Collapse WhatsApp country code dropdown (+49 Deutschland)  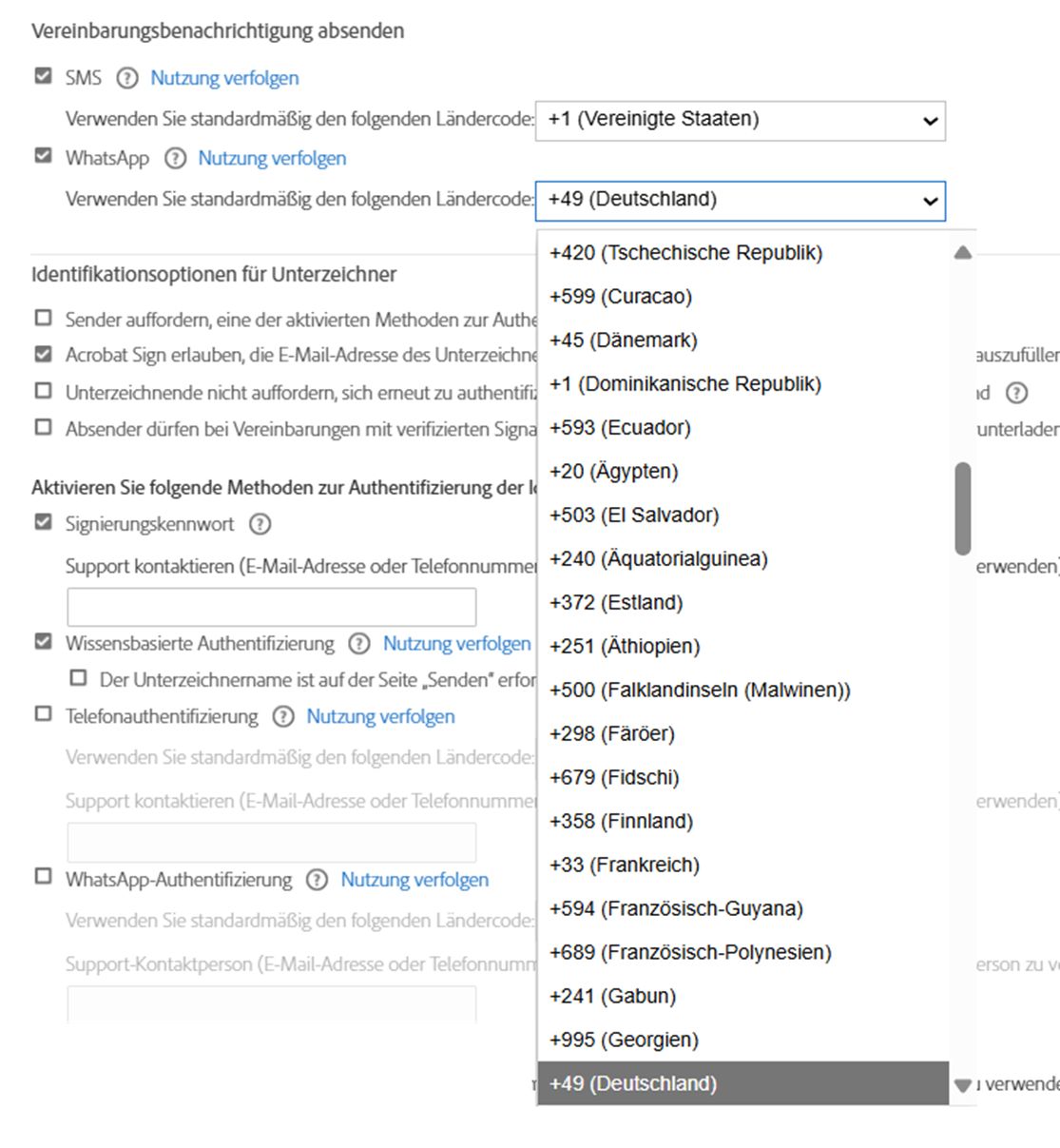[741, 201]
